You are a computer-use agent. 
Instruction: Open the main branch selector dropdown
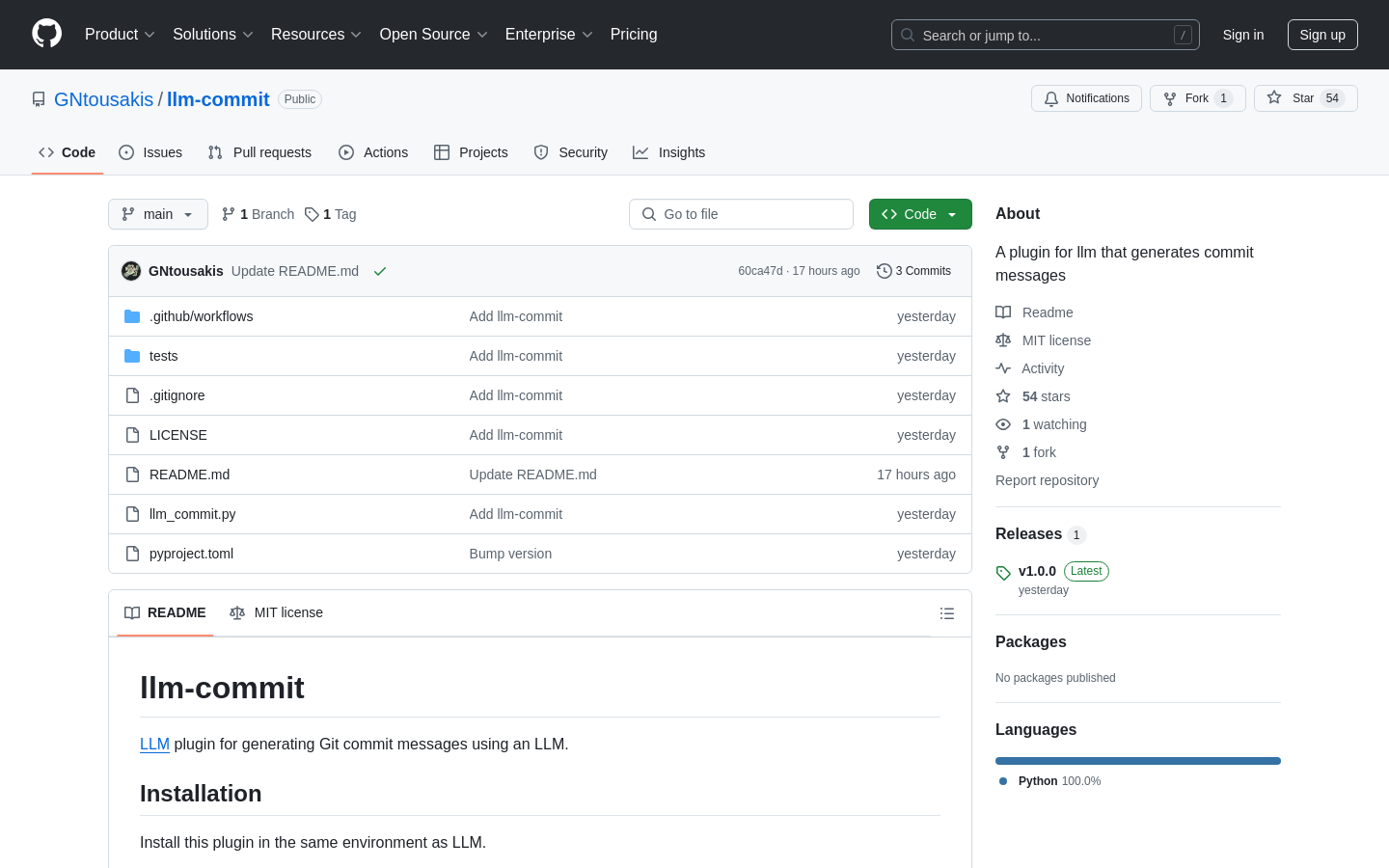click(158, 214)
